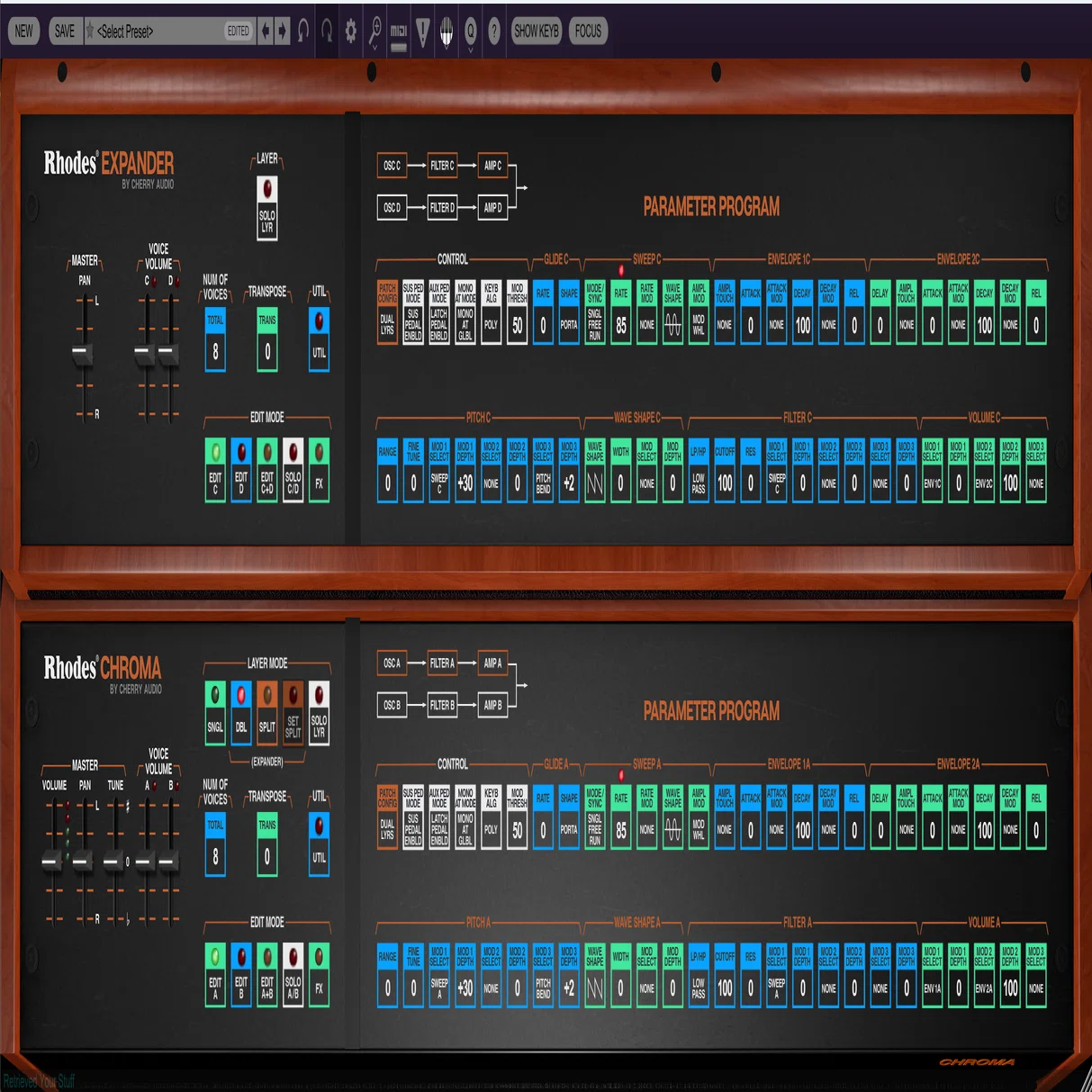Click the AMP A signal flow box
Viewport: 1092px width, 1092px height.
[x=492, y=663]
